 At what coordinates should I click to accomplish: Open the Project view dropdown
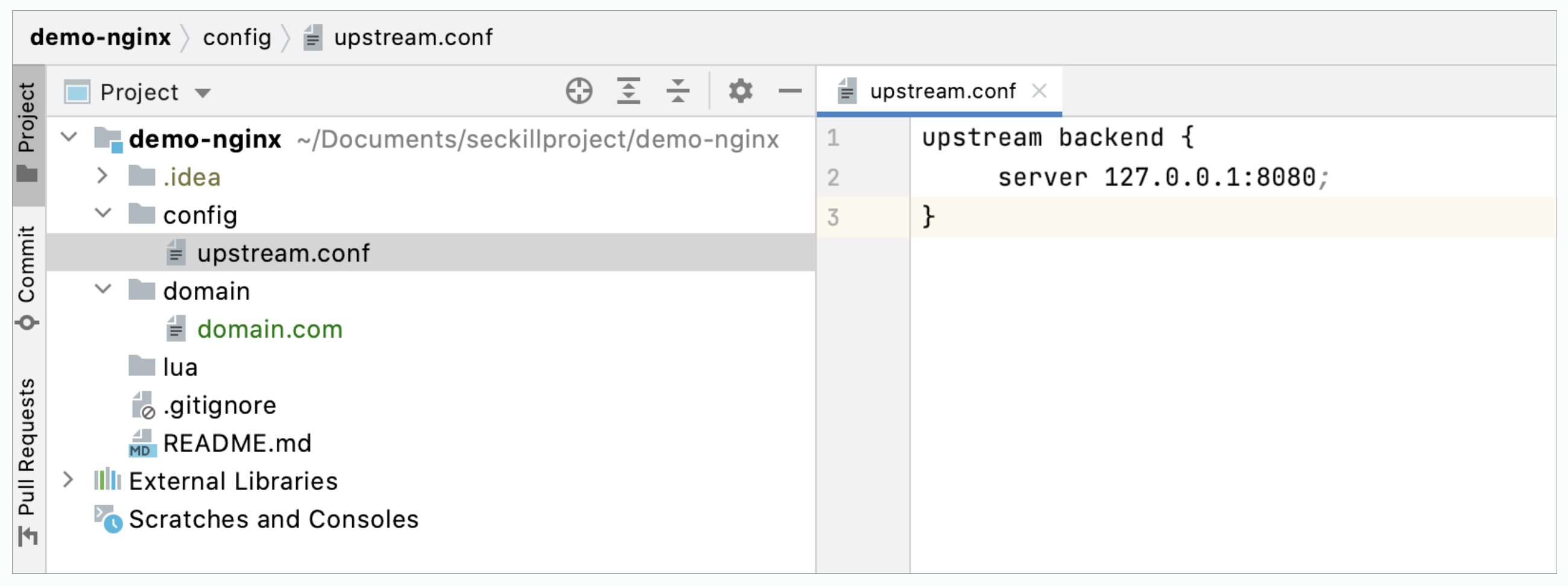click(x=203, y=93)
